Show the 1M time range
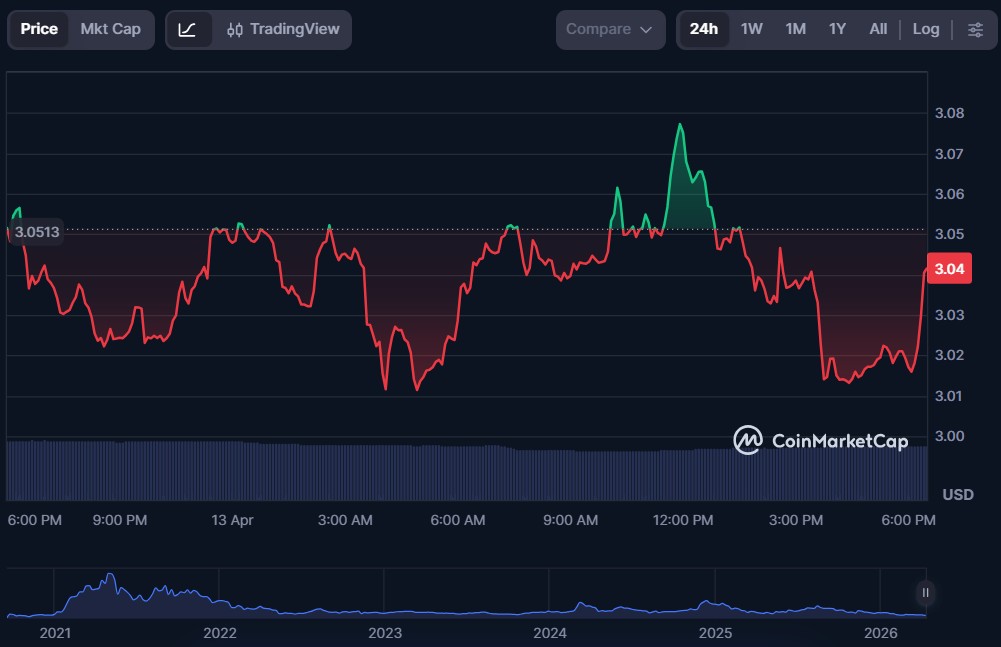 click(795, 29)
